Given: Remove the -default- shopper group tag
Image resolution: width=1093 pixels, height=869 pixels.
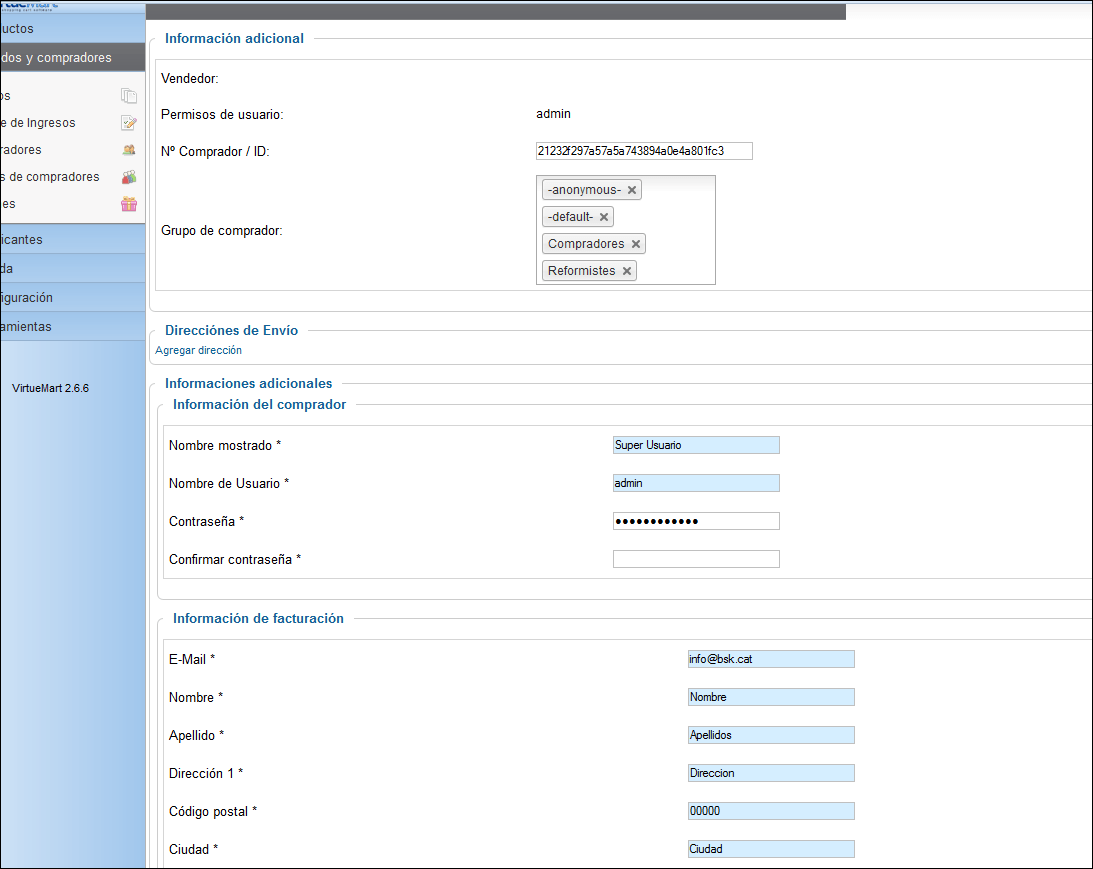Looking at the screenshot, I should 604,217.
